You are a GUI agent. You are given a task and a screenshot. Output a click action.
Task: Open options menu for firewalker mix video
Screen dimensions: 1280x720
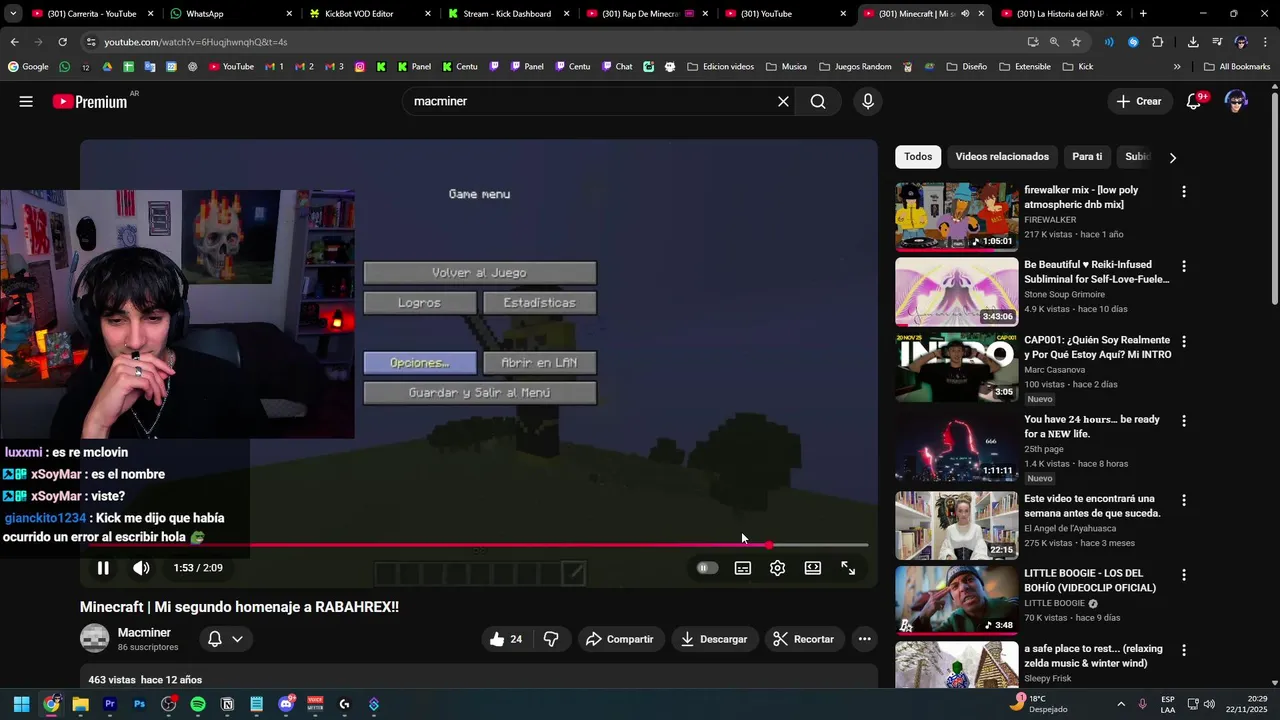pos(1184,191)
